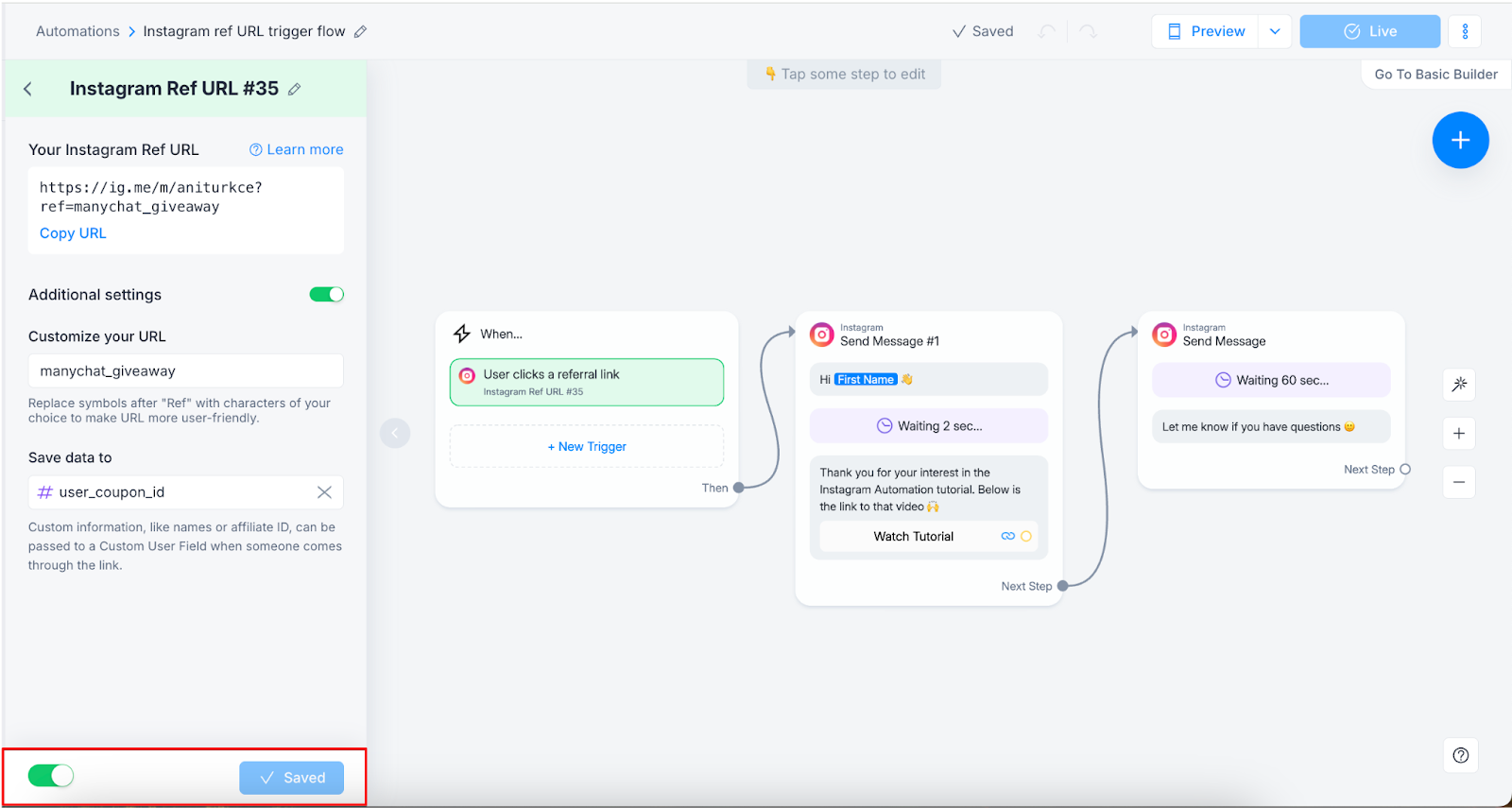Click the undo arrow in top bar
Viewport: 1512px width, 808px height.
tap(1046, 31)
